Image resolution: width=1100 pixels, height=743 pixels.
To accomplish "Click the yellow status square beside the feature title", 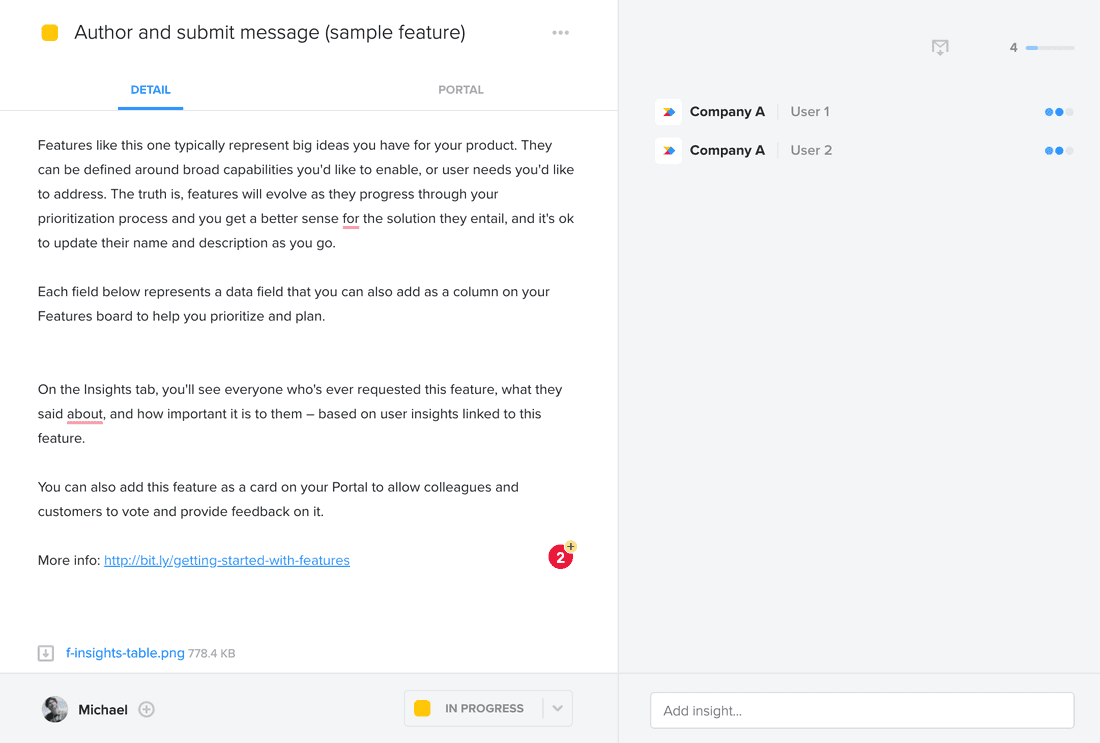I will click(x=50, y=32).
